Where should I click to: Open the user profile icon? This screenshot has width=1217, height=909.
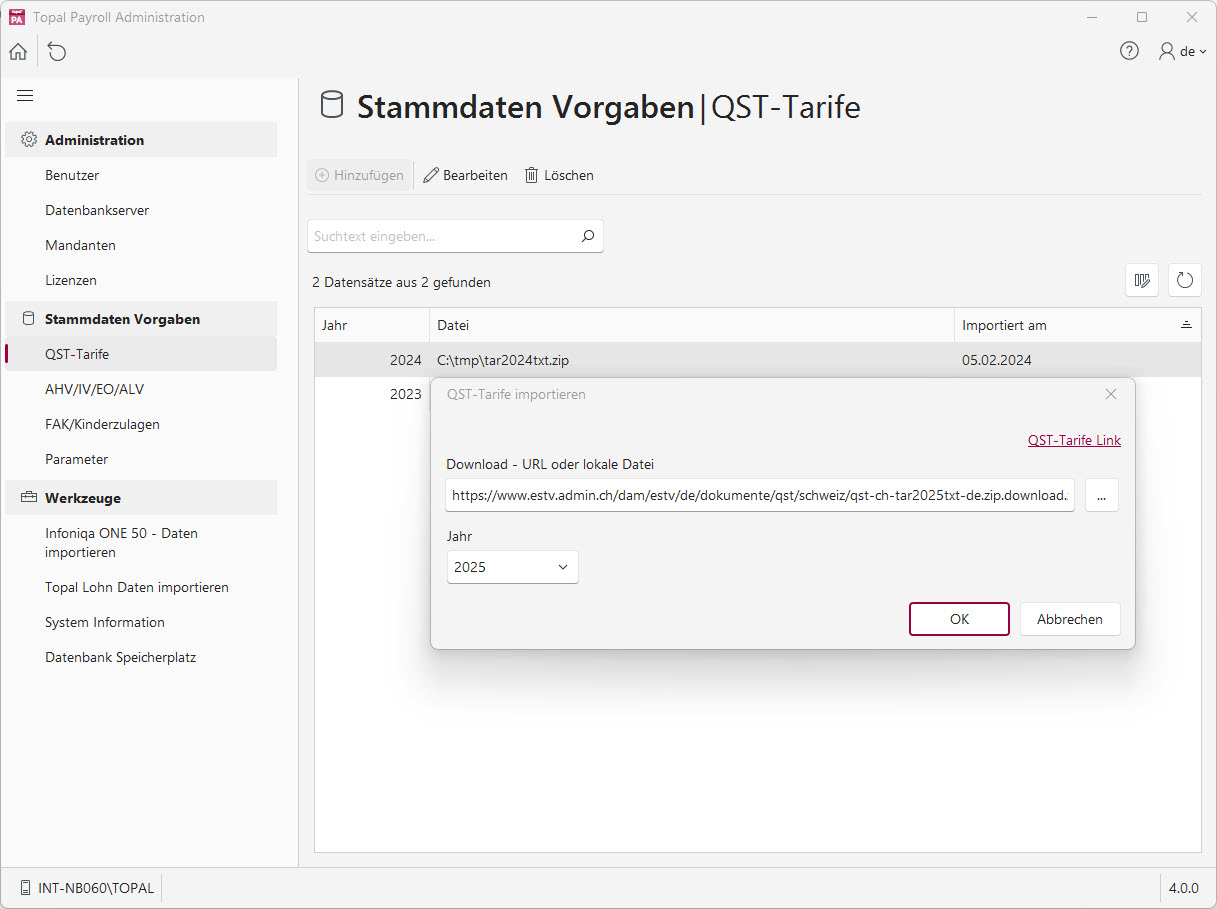click(1166, 51)
